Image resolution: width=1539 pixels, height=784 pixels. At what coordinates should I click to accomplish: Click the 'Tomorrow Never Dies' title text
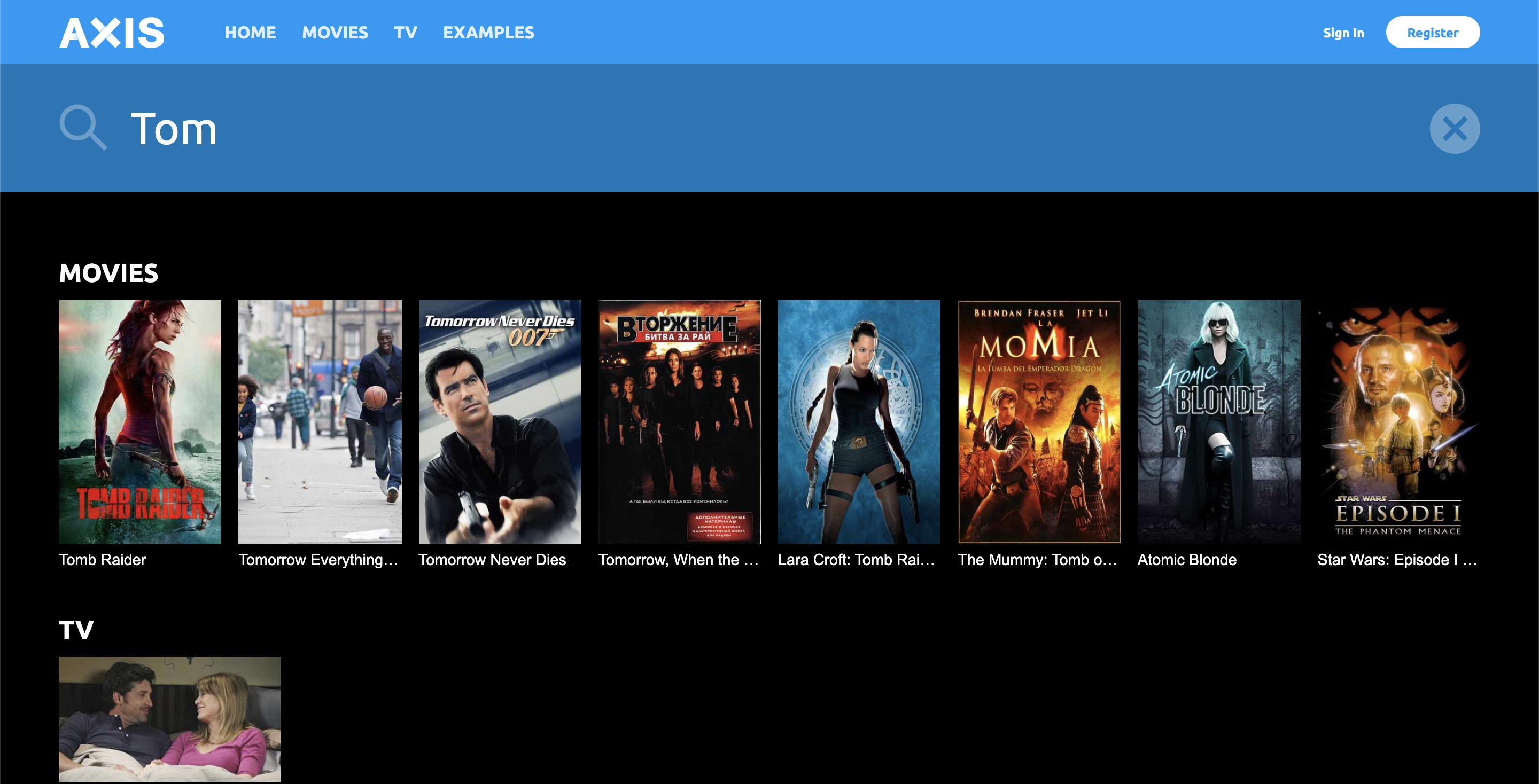point(492,560)
